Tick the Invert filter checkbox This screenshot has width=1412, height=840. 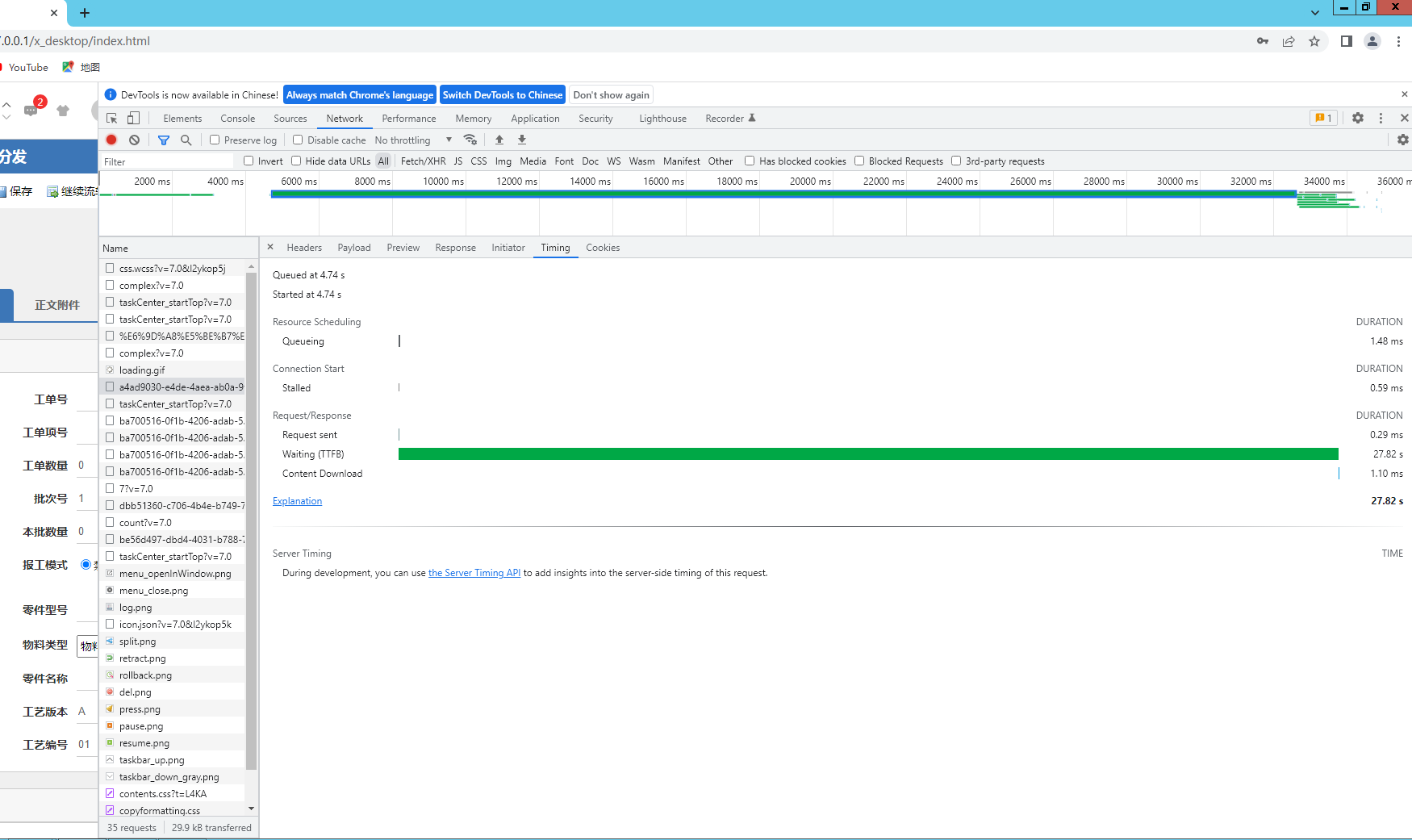(x=249, y=161)
